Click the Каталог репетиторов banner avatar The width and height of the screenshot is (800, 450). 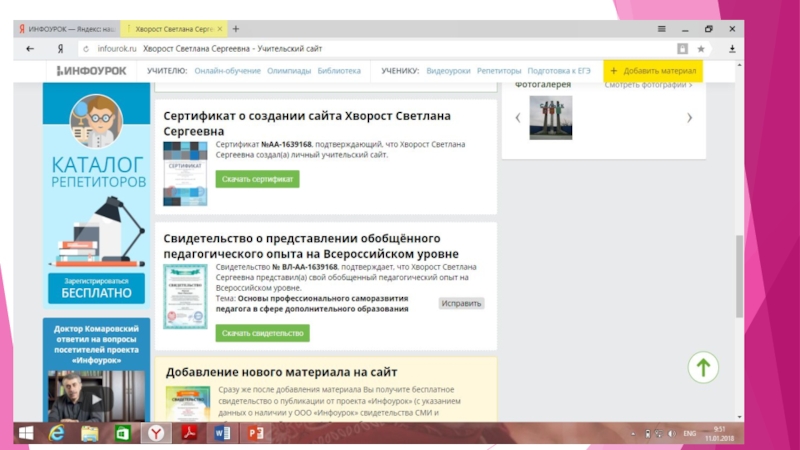pos(96,121)
